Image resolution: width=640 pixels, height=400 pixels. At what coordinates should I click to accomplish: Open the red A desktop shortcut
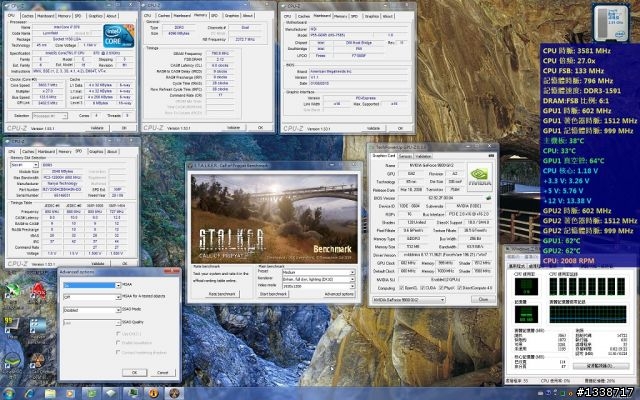[x=38, y=292]
